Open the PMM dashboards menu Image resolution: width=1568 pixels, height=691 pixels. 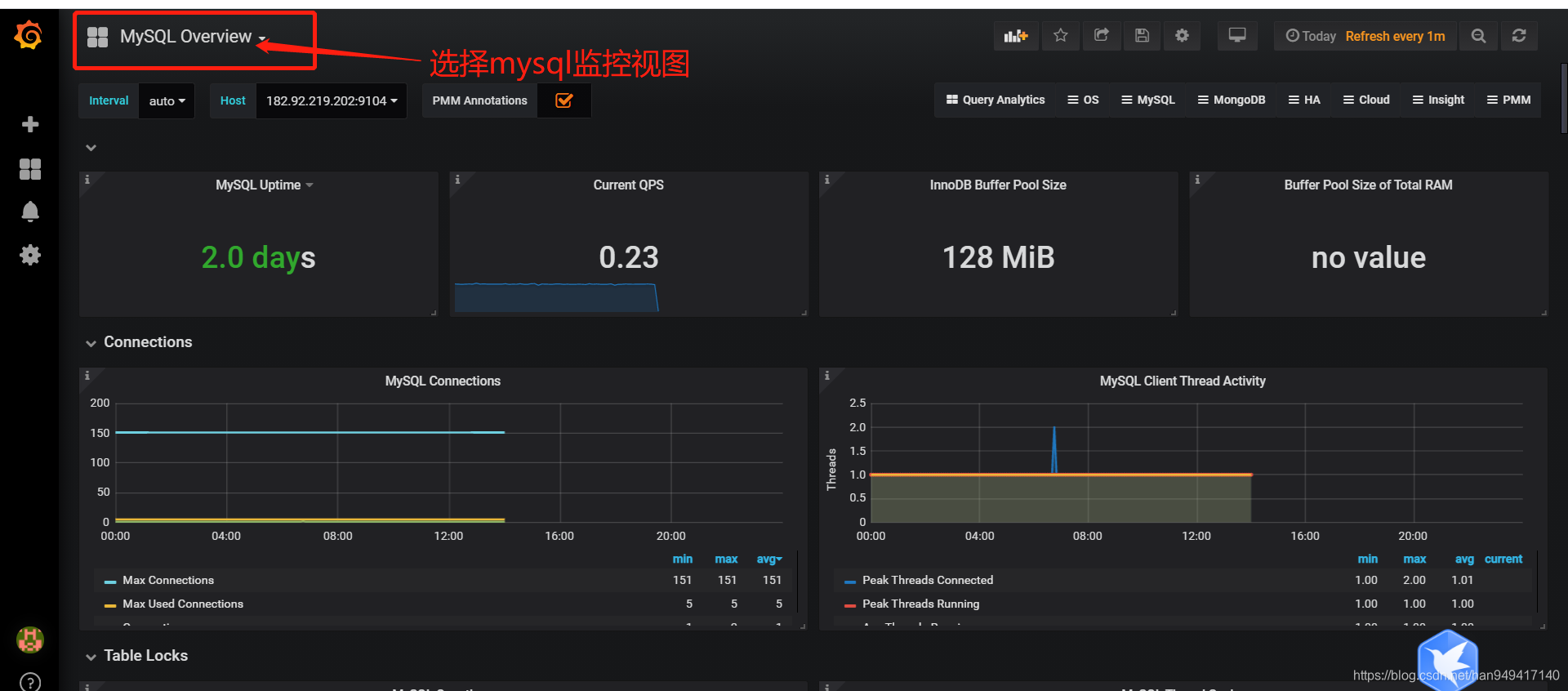pyautogui.click(x=1509, y=100)
